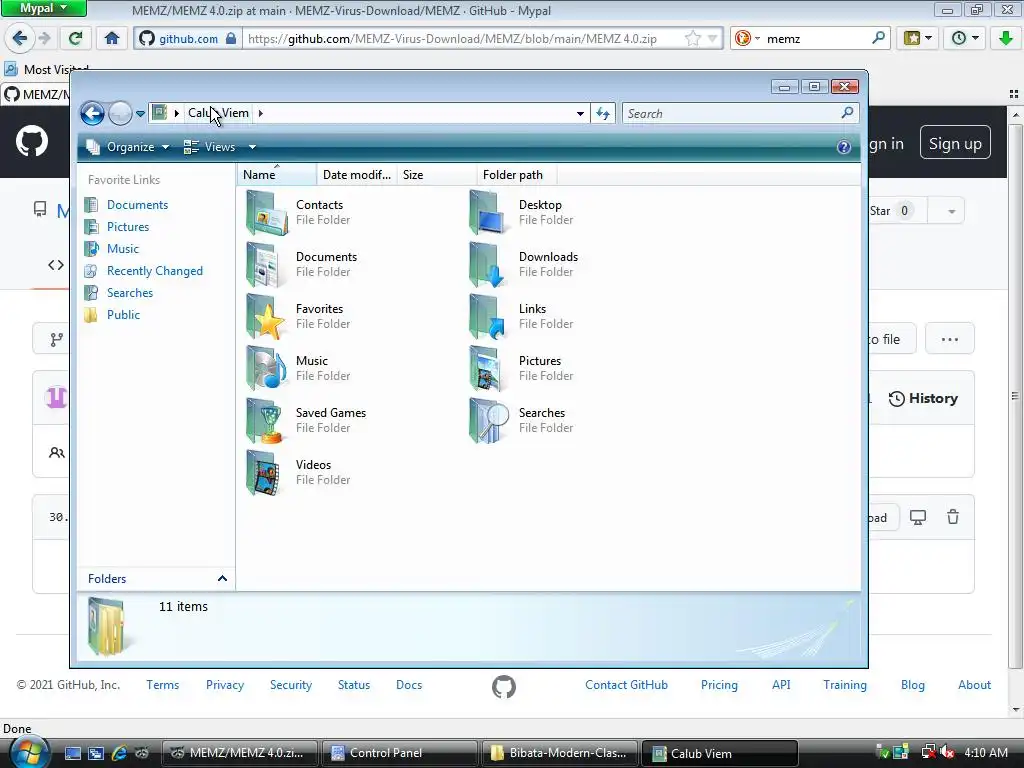The height and width of the screenshot is (768, 1024).
Task: Click the Explorer Search input field
Action: pos(731,114)
